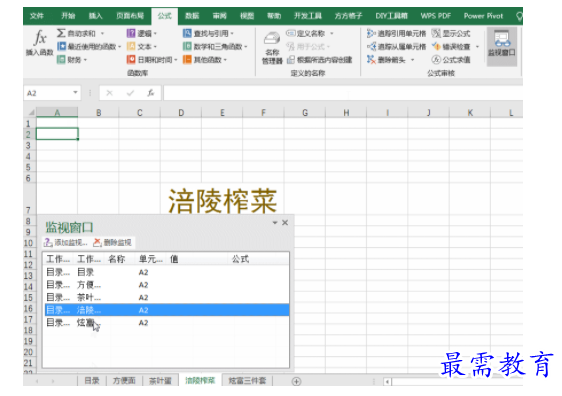
Task: Open the Logical functions icon
Action: (x=131, y=33)
